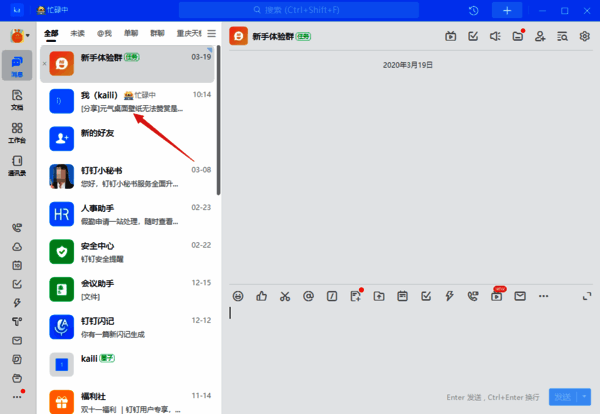Open group tasks icon in chat header
600x414 pixels.
473,36
